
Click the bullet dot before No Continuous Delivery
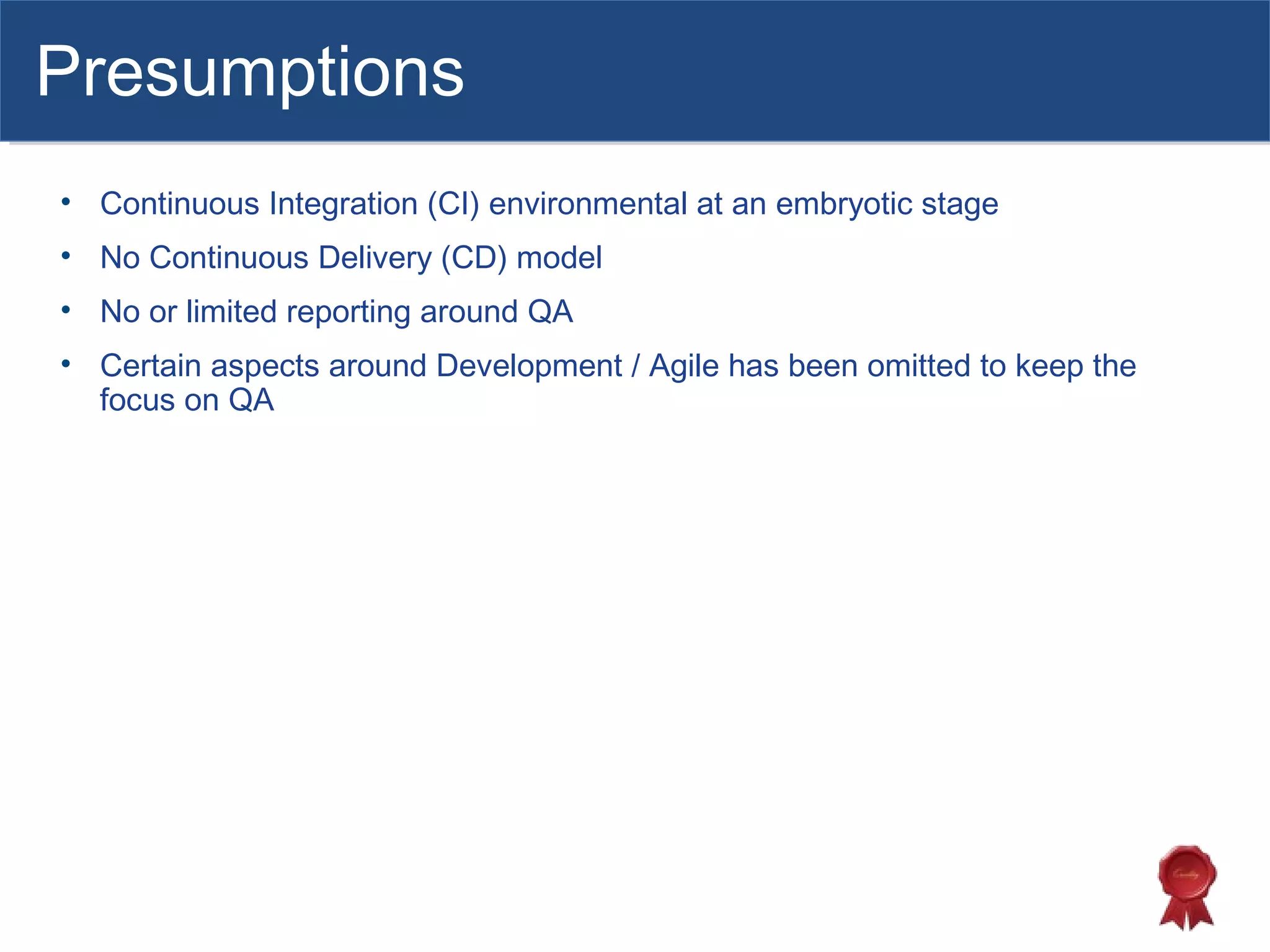pyautogui.click(x=66, y=255)
